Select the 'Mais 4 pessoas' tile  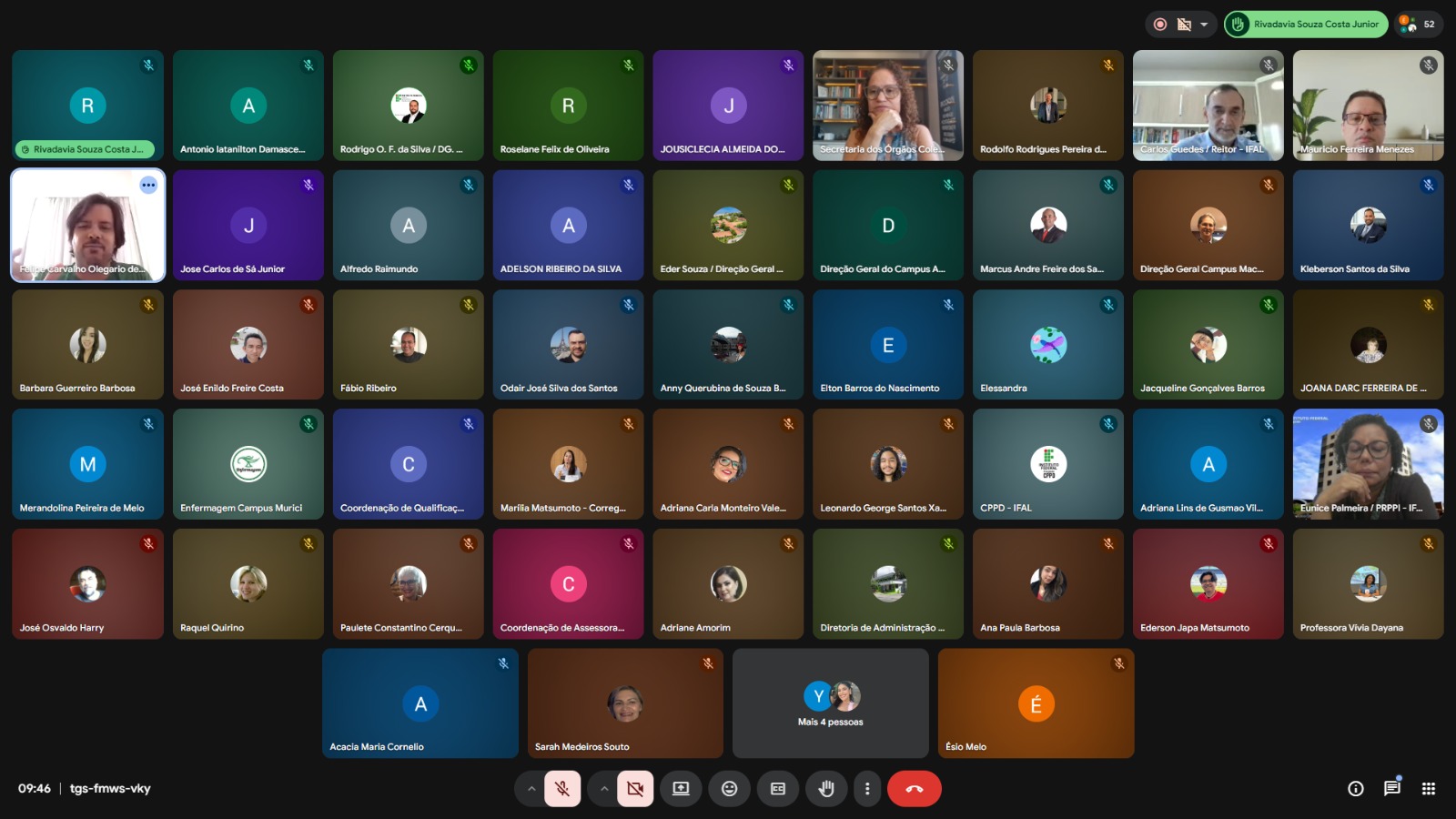(830, 703)
